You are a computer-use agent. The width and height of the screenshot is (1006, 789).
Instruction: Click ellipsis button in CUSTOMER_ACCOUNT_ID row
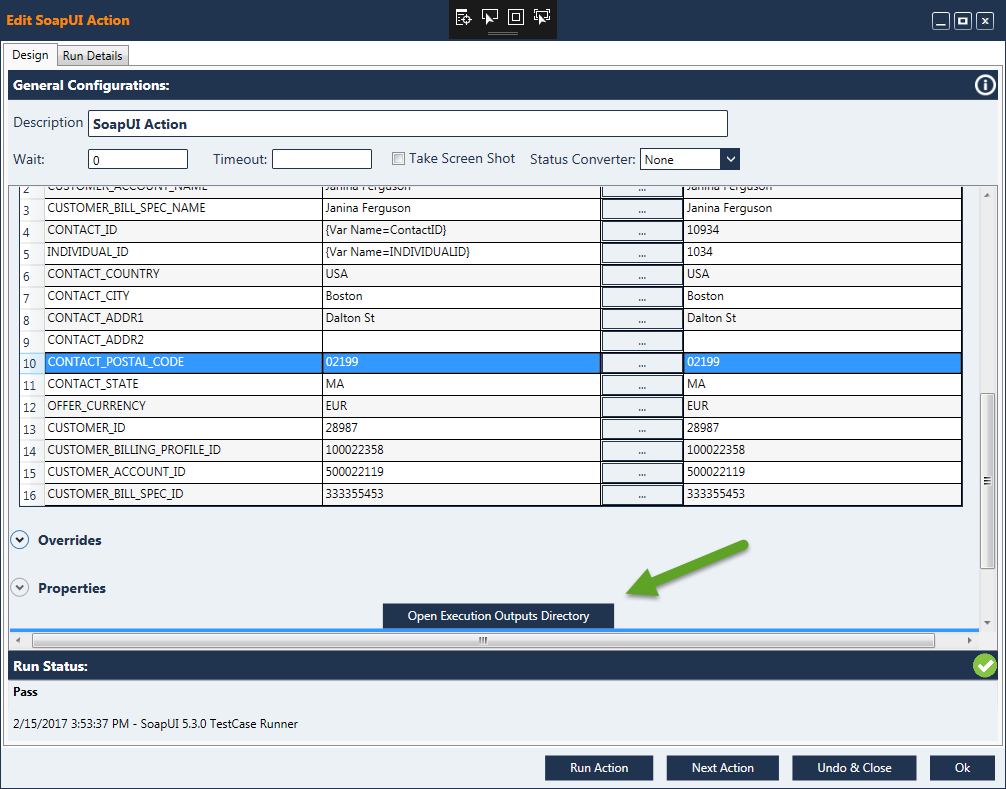642,473
